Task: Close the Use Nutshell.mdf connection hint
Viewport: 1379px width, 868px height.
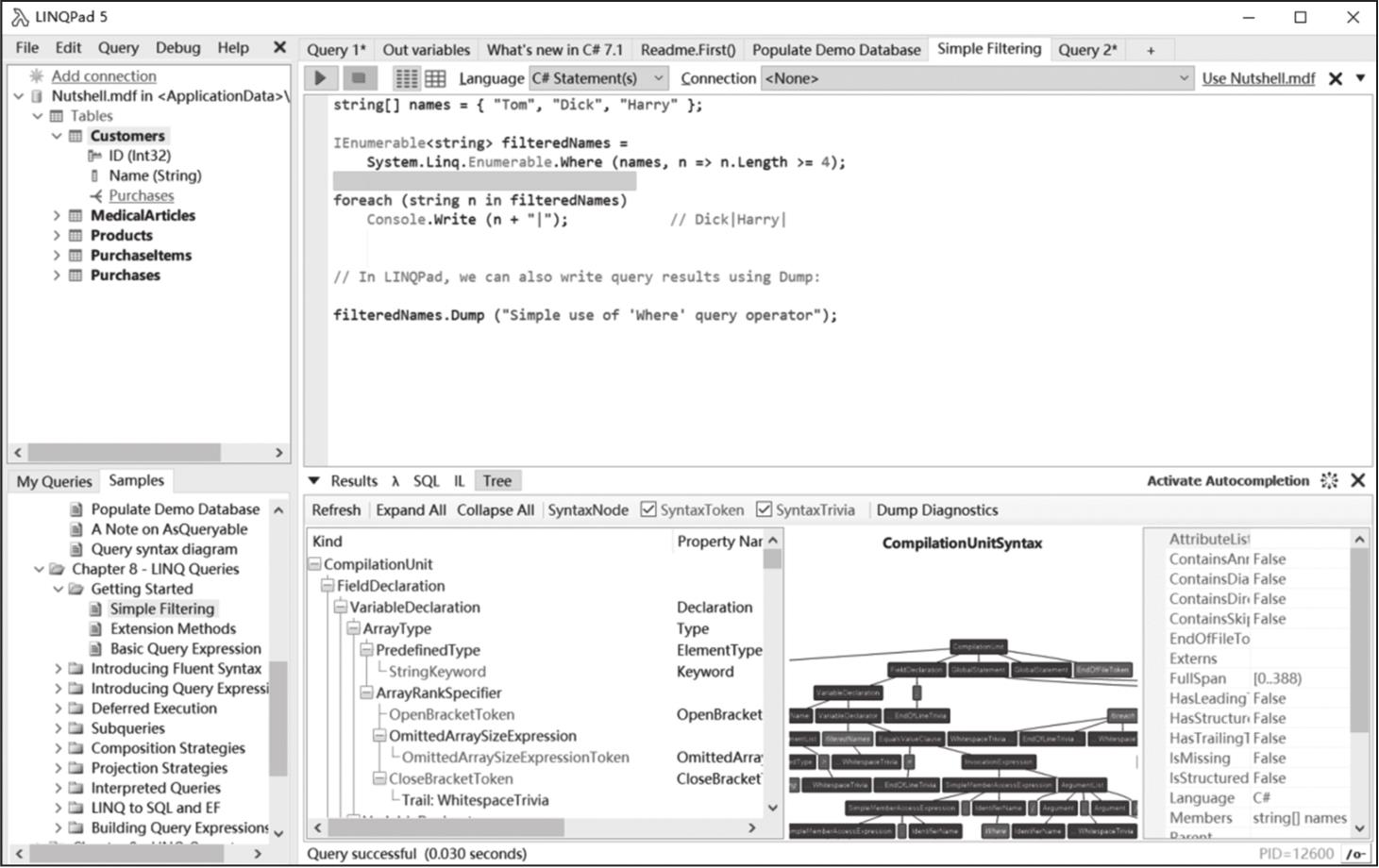Action: [1336, 79]
